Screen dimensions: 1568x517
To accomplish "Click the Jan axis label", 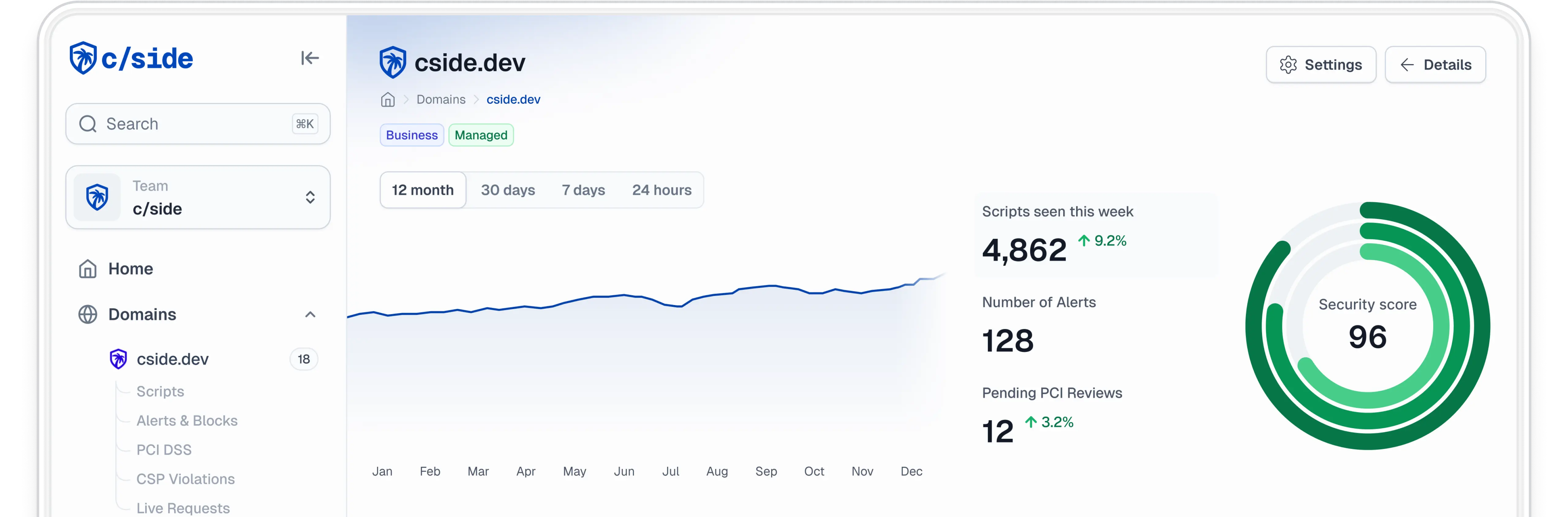I will (382, 471).
